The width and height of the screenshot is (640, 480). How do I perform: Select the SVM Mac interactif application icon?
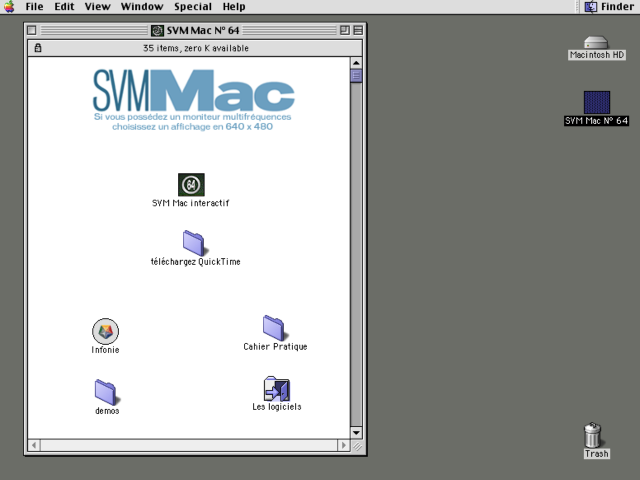191,185
